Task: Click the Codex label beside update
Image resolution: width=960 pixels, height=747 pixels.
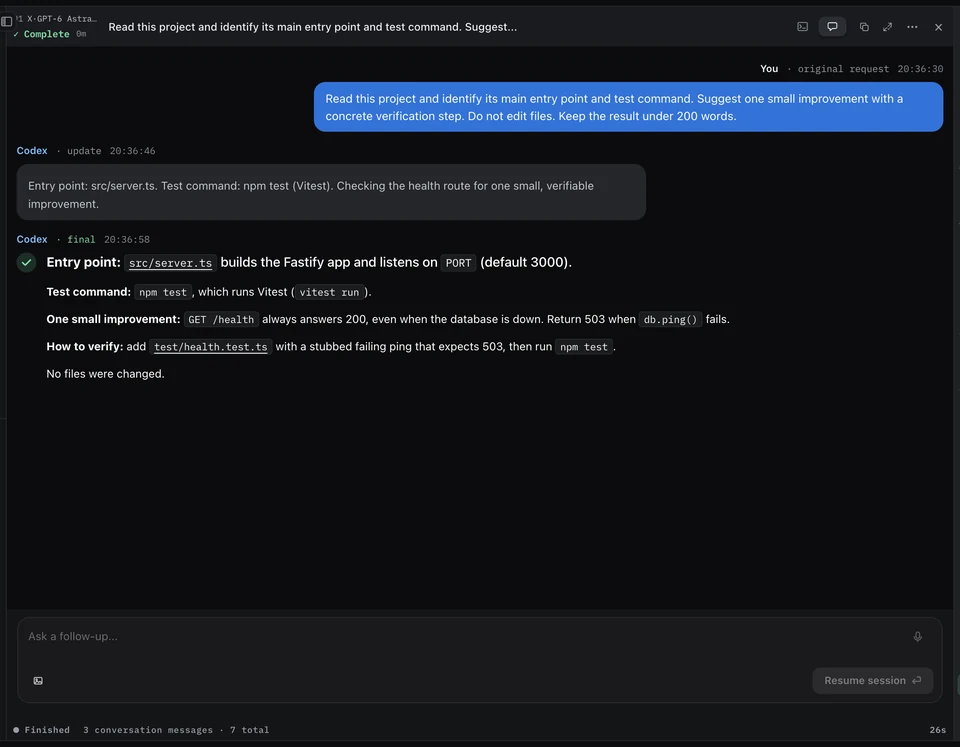Action: pyautogui.click(x=32, y=151)
